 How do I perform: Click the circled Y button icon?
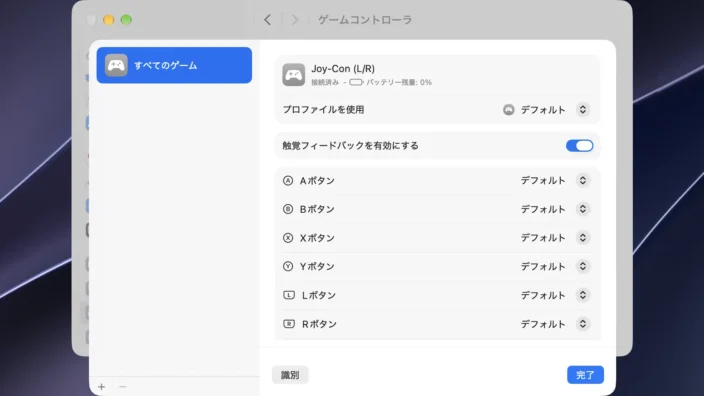click(288, 266)
